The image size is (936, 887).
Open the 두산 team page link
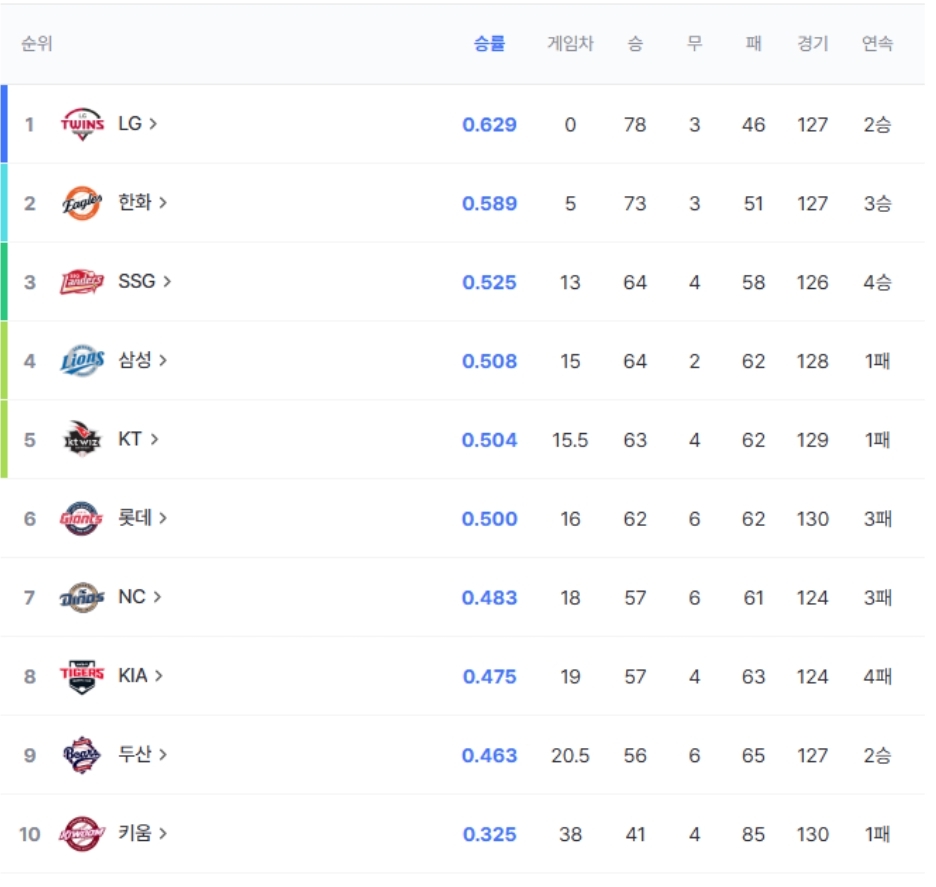coord(143,754)
